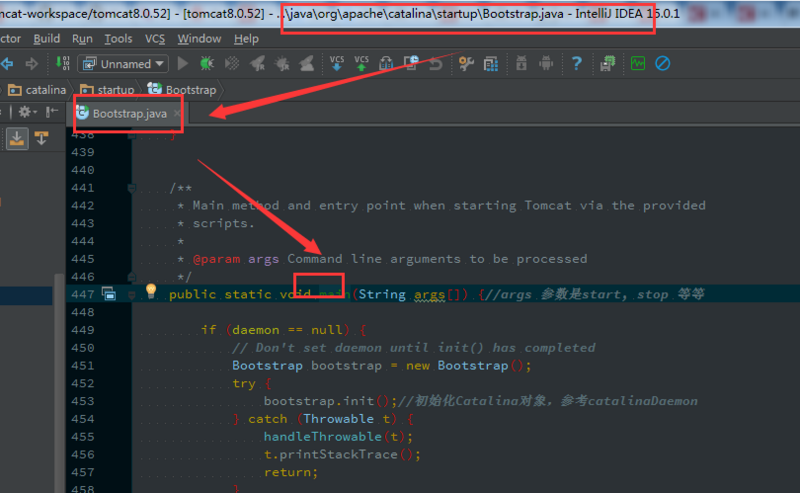Click 'public static' keywords on line 447

pos(218,294)
